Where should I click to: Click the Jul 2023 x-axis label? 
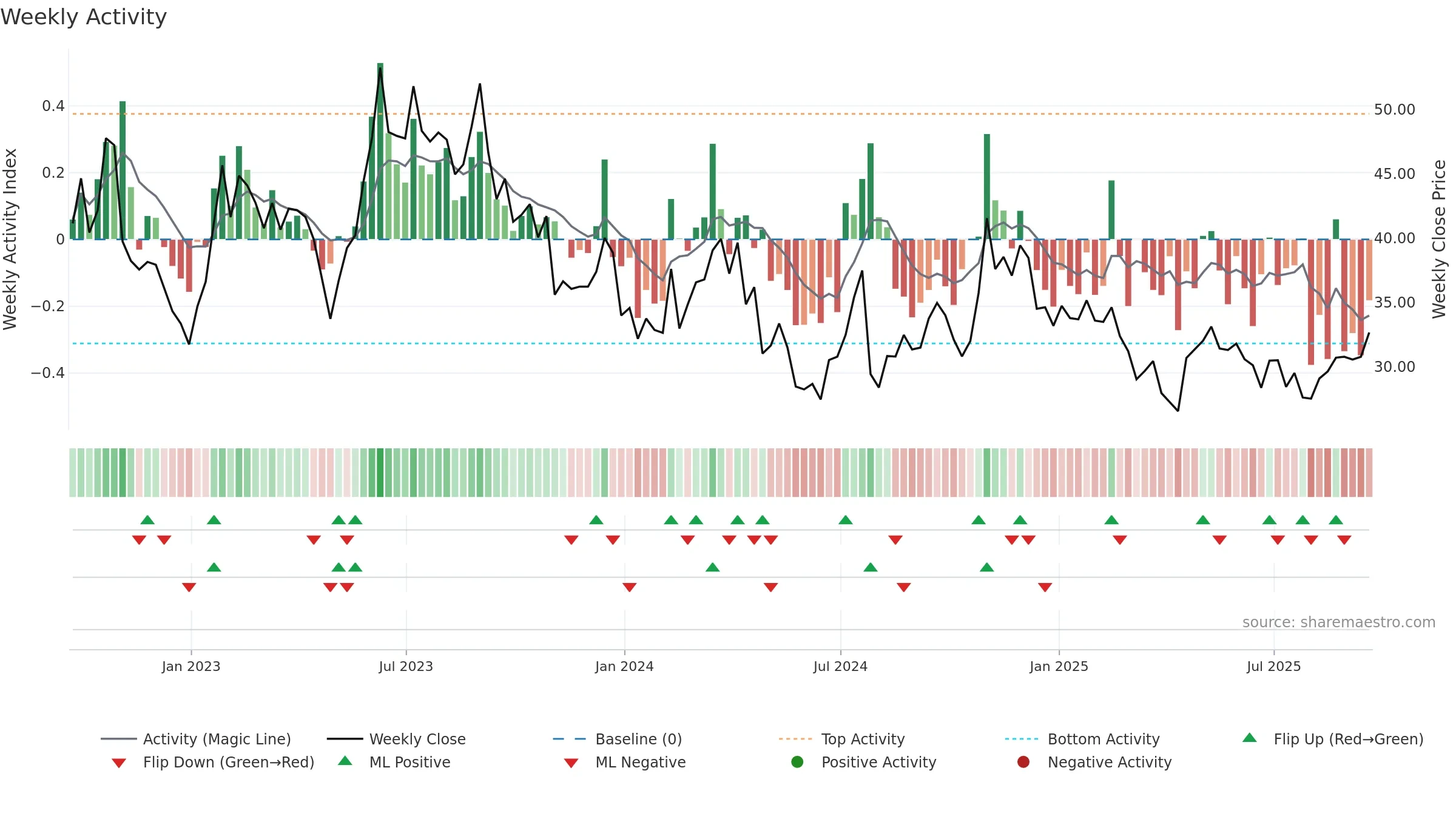pos(406,666)
